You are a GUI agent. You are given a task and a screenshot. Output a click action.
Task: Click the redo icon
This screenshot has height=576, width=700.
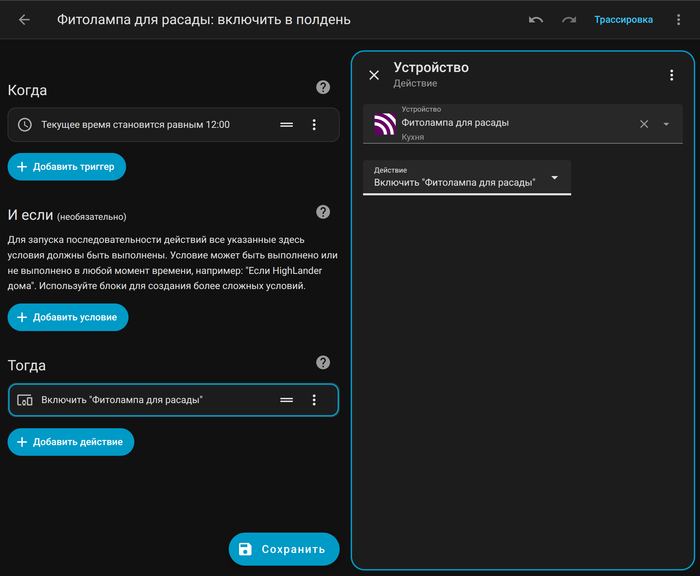[569, 19]
